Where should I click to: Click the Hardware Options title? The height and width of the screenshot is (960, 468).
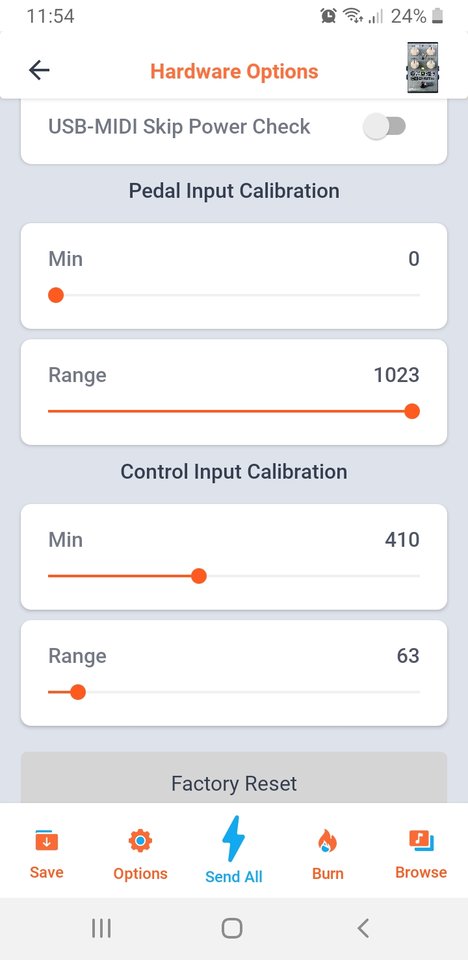[235, 72]
